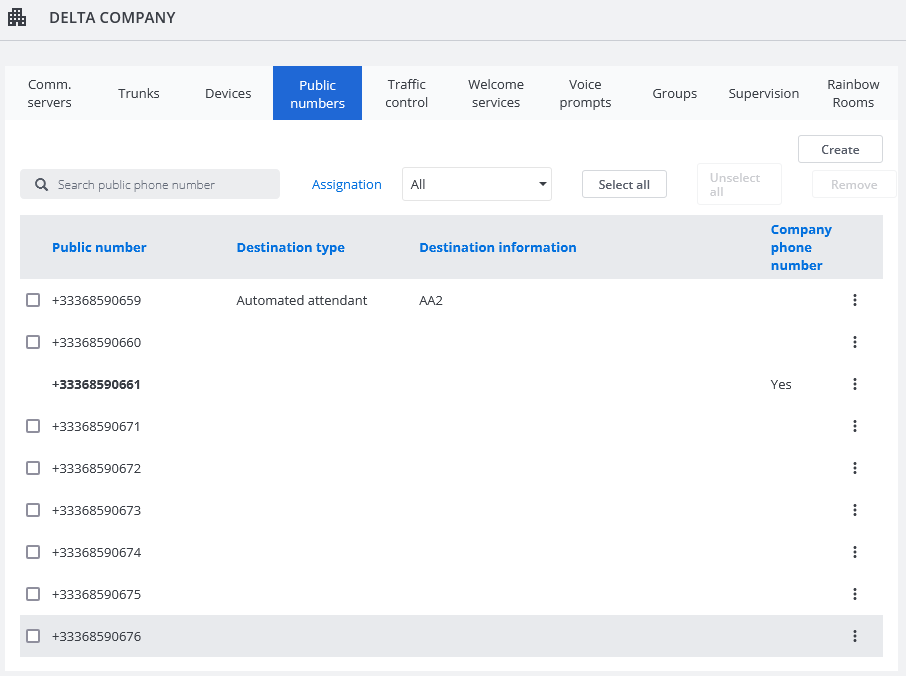Switch to Trunks tab
The height and width of the screenshot is (676, 906).
point(139,93)
